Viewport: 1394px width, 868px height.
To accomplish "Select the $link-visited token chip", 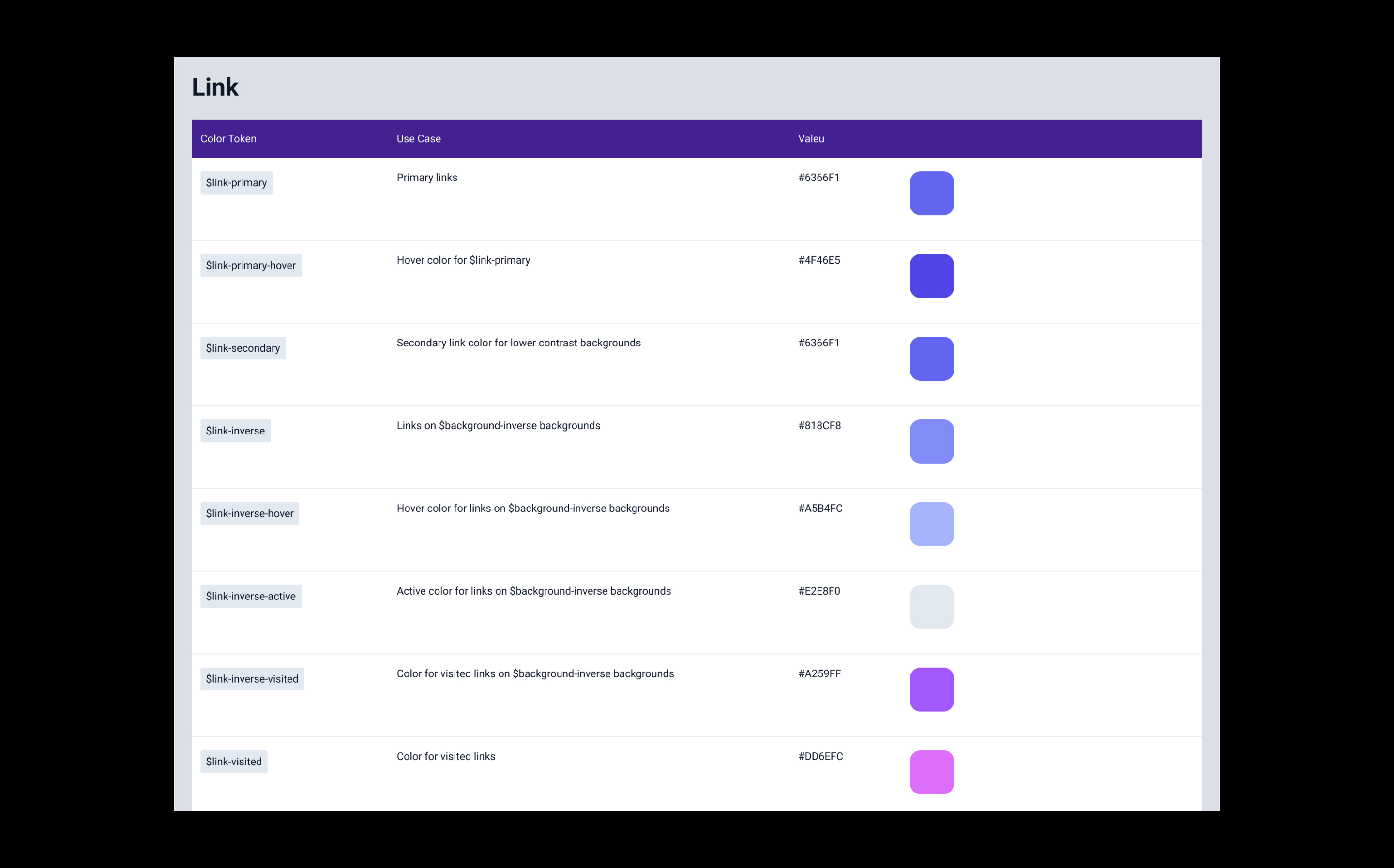I will tap(234, 761).
